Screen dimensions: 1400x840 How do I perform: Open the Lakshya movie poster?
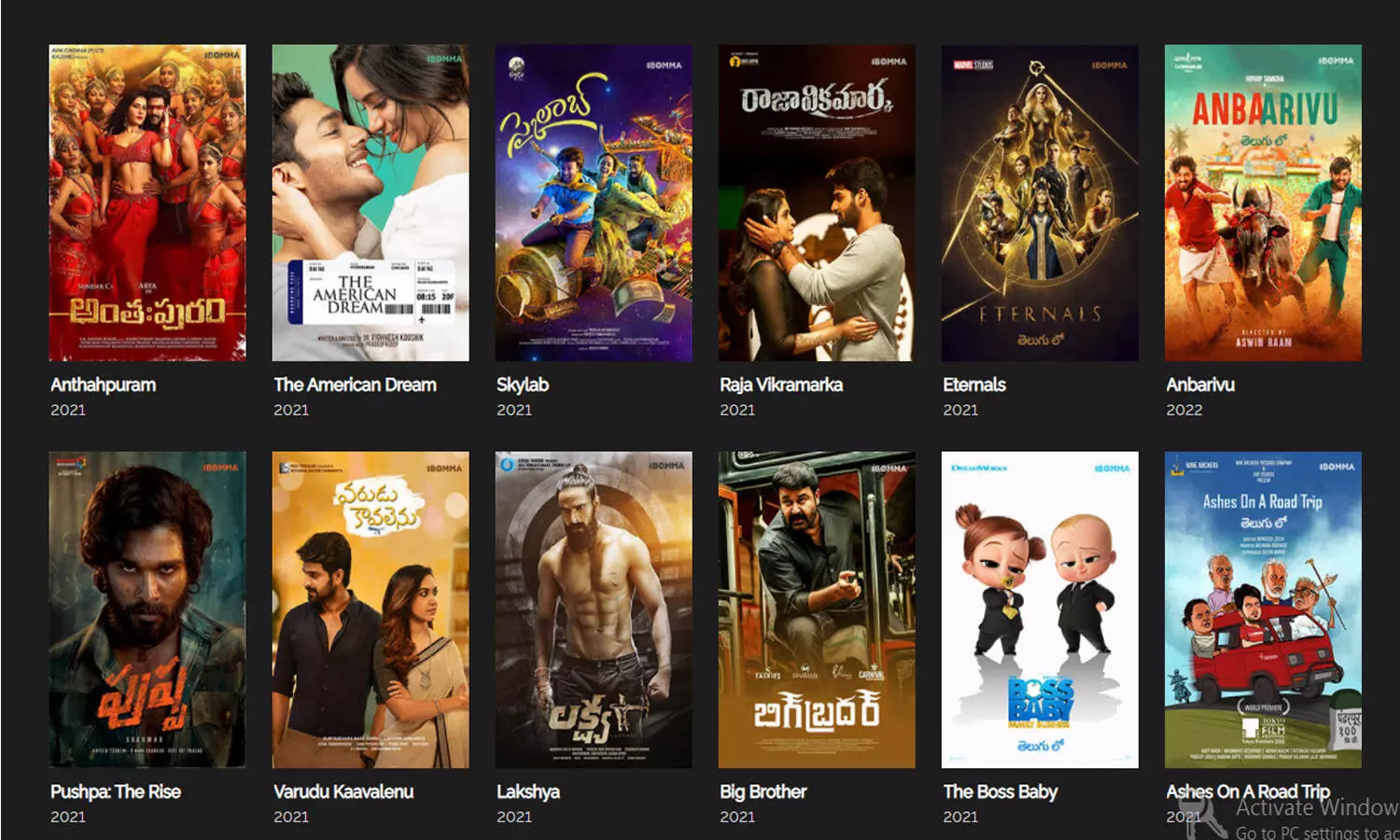coord(594,609)
